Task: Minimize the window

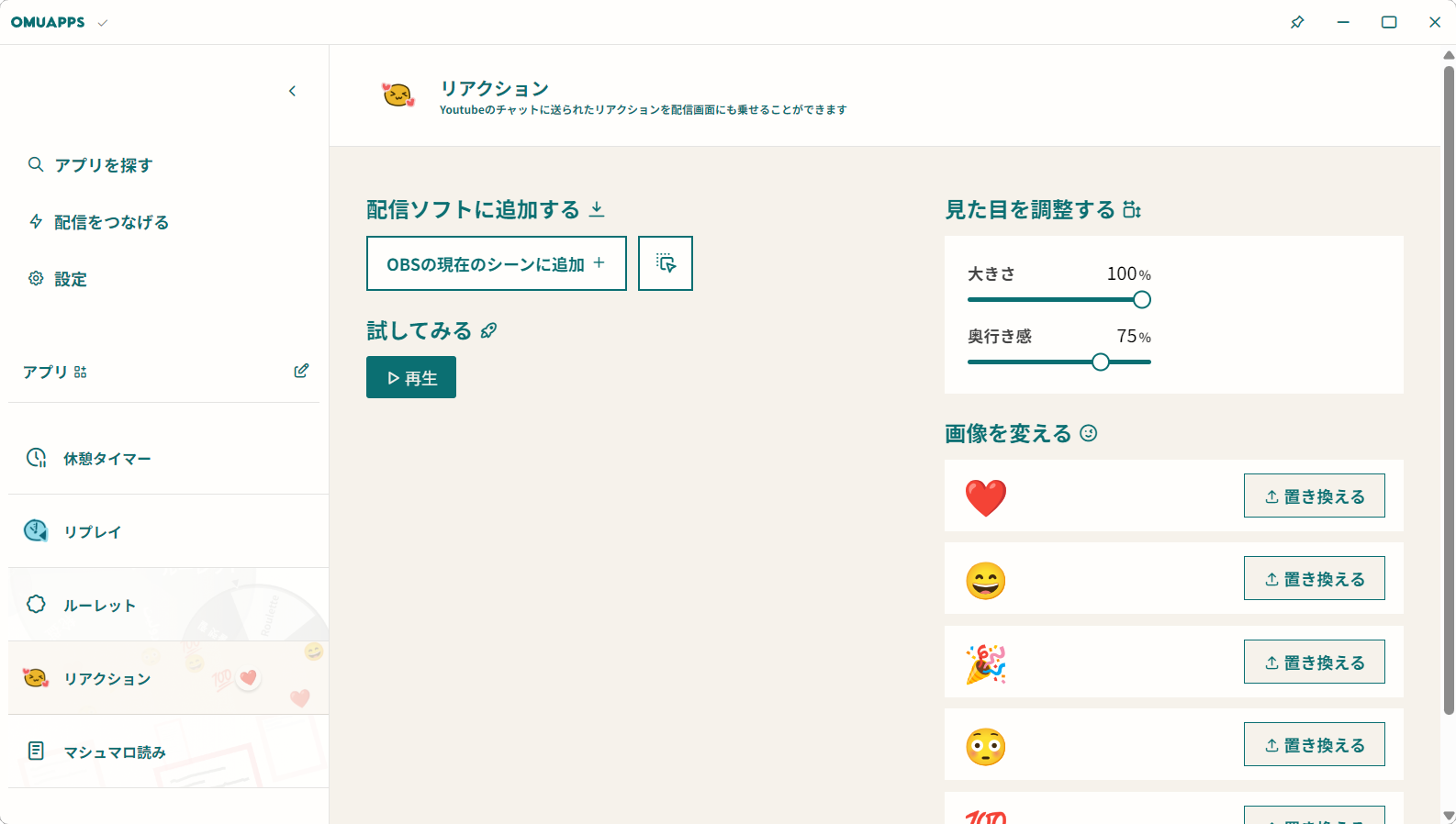Action: coord(1343,22)
